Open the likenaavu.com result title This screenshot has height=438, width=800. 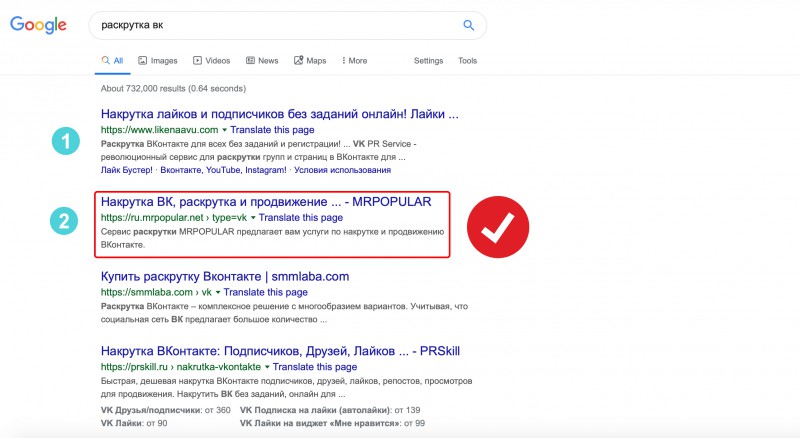(280, 114)
